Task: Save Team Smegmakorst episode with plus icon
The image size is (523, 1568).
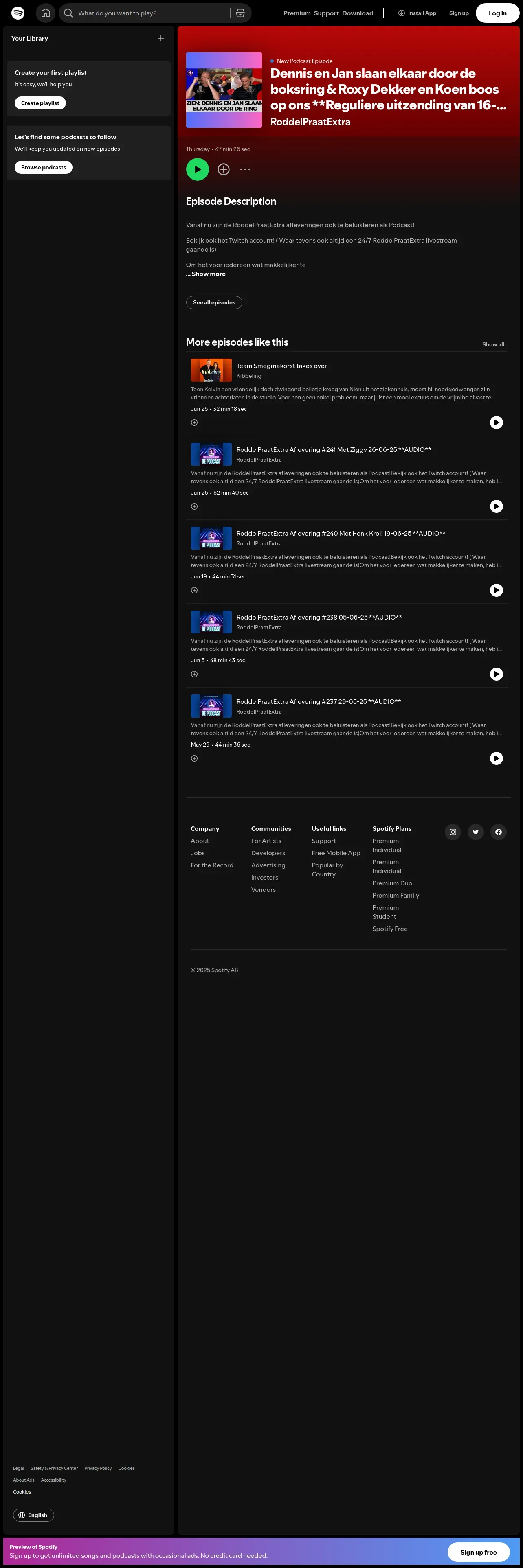Action: coord(194,423)
